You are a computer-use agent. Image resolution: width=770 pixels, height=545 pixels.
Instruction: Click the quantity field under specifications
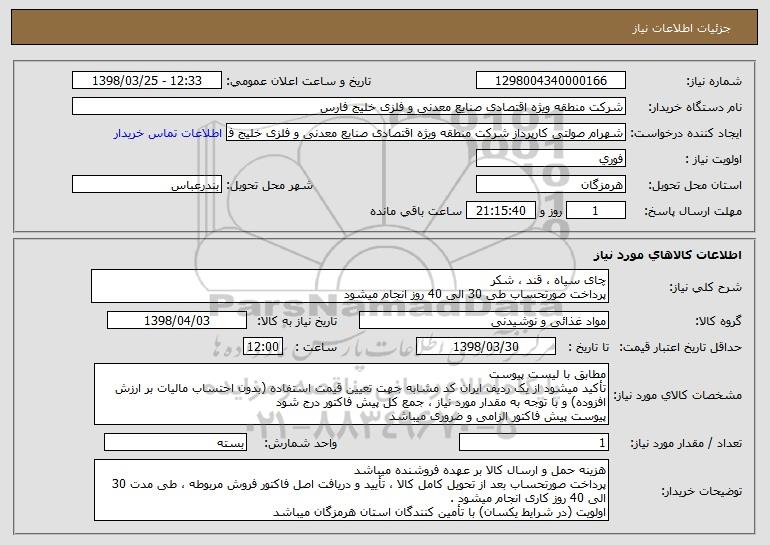click(534, 442)
